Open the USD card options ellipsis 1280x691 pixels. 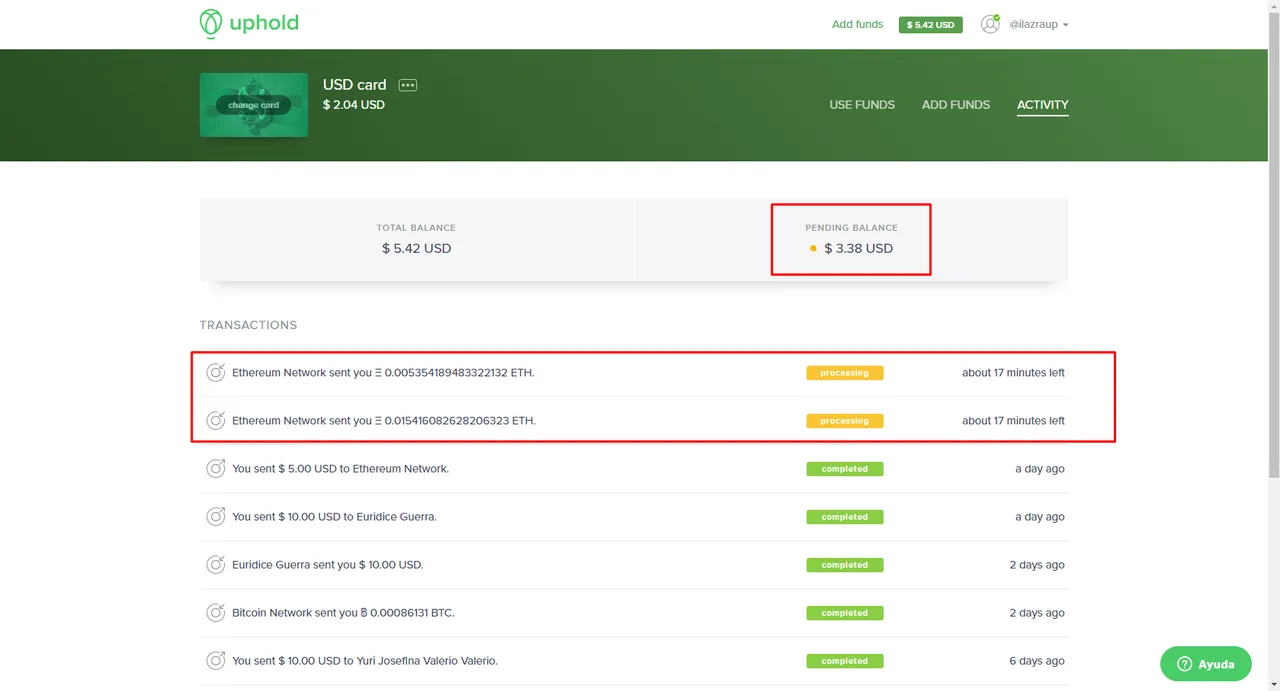[x=407, y=85]
